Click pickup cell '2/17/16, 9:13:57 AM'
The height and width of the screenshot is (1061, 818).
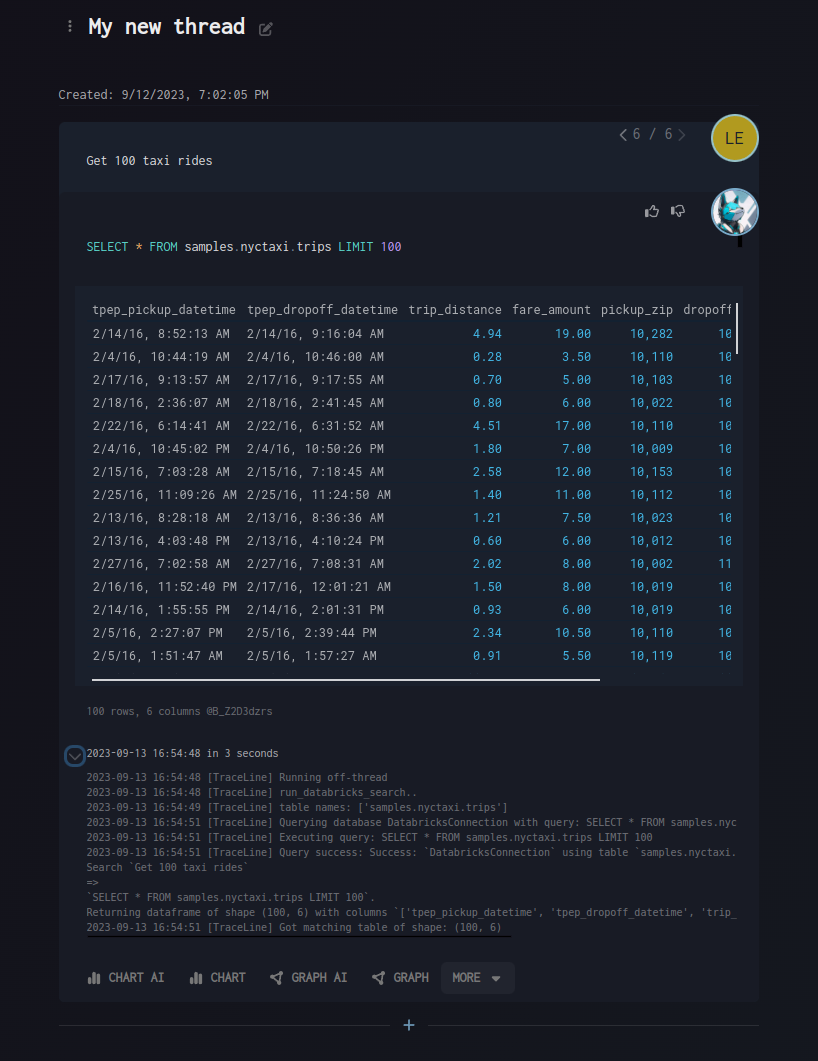pos(161,380)
